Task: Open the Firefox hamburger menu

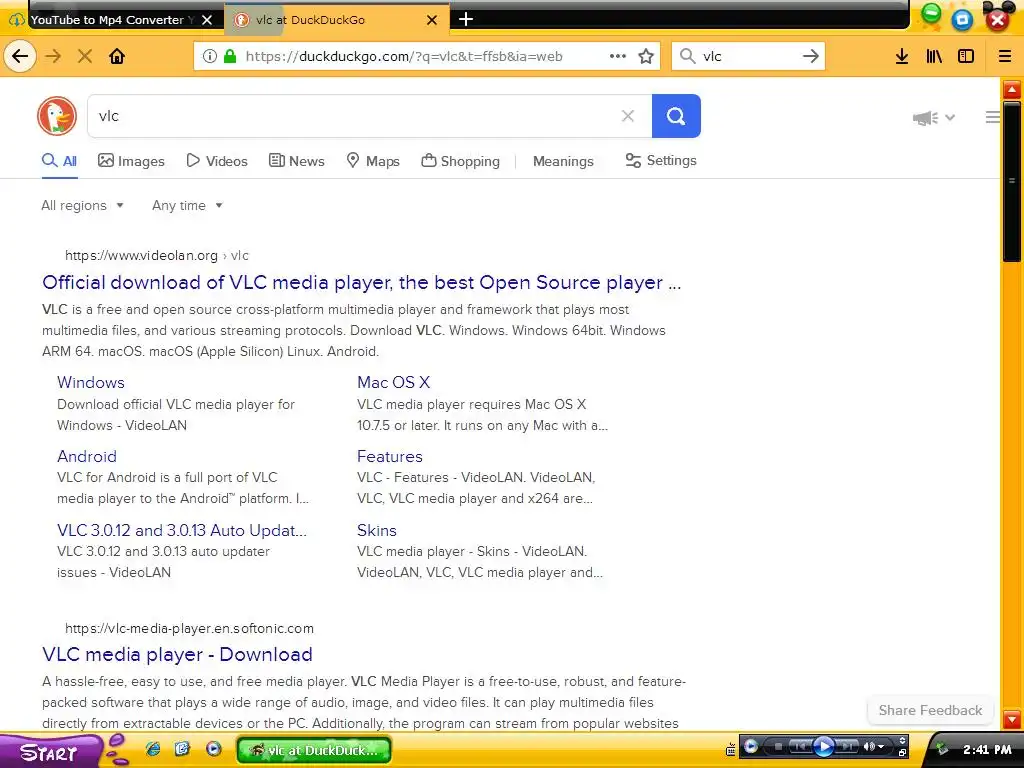Action: coord(1005,56)
